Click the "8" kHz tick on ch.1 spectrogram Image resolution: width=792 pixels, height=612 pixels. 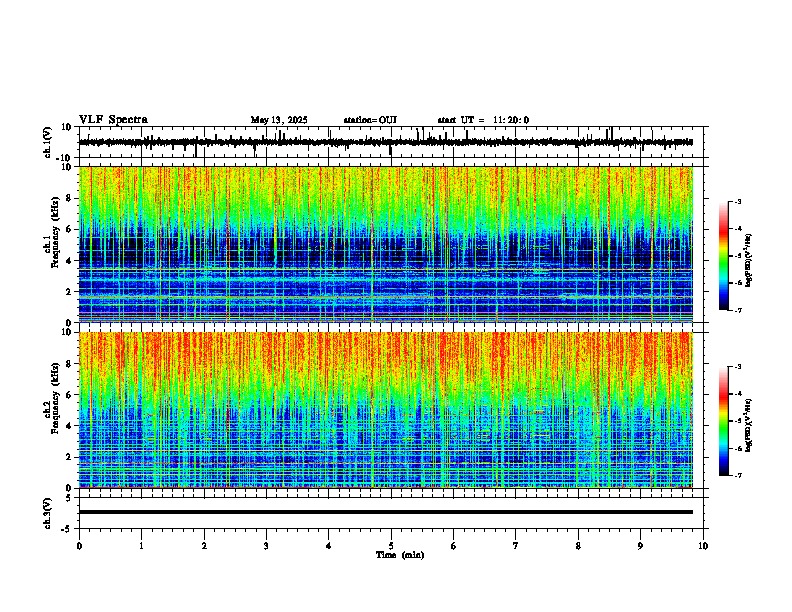click(70, 198)
